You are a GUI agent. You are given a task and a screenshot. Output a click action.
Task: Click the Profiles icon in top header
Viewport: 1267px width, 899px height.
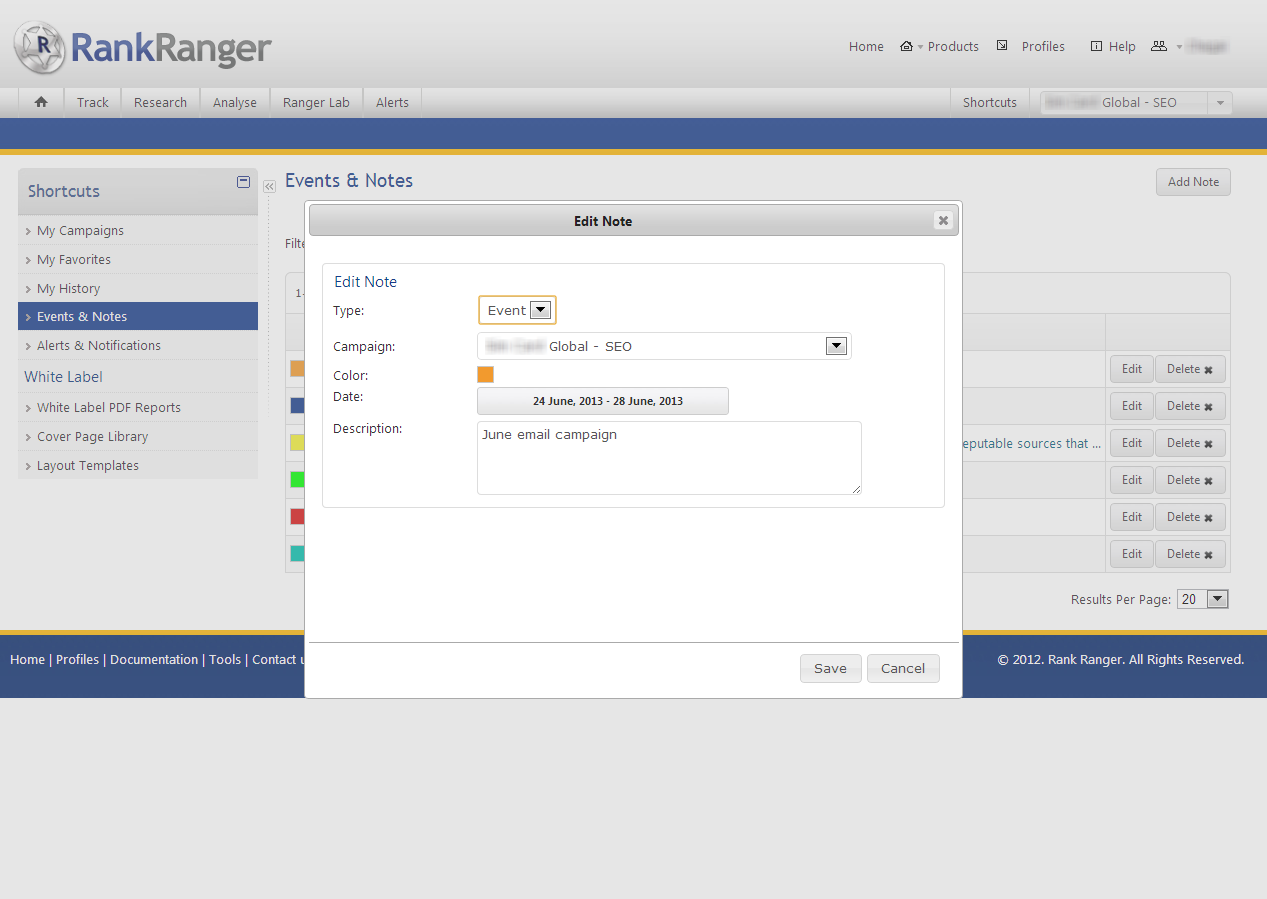click(1002, 46)
